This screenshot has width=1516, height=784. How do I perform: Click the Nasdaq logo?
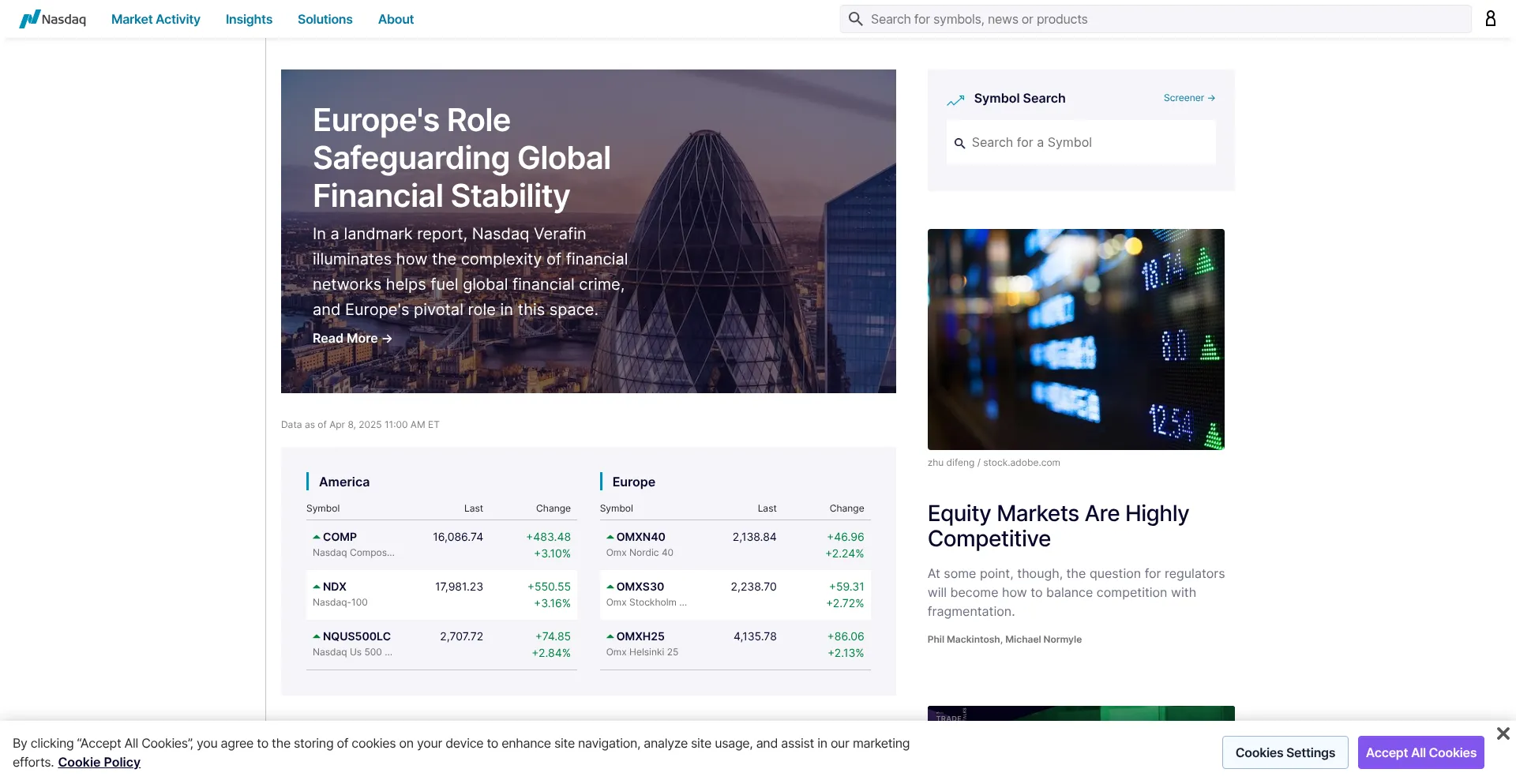pos(53,19)
